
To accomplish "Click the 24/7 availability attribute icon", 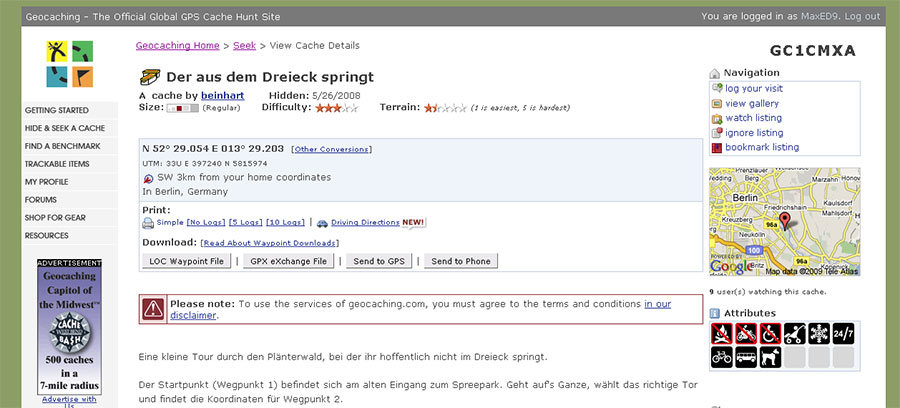I will click(x=843, y=333).
